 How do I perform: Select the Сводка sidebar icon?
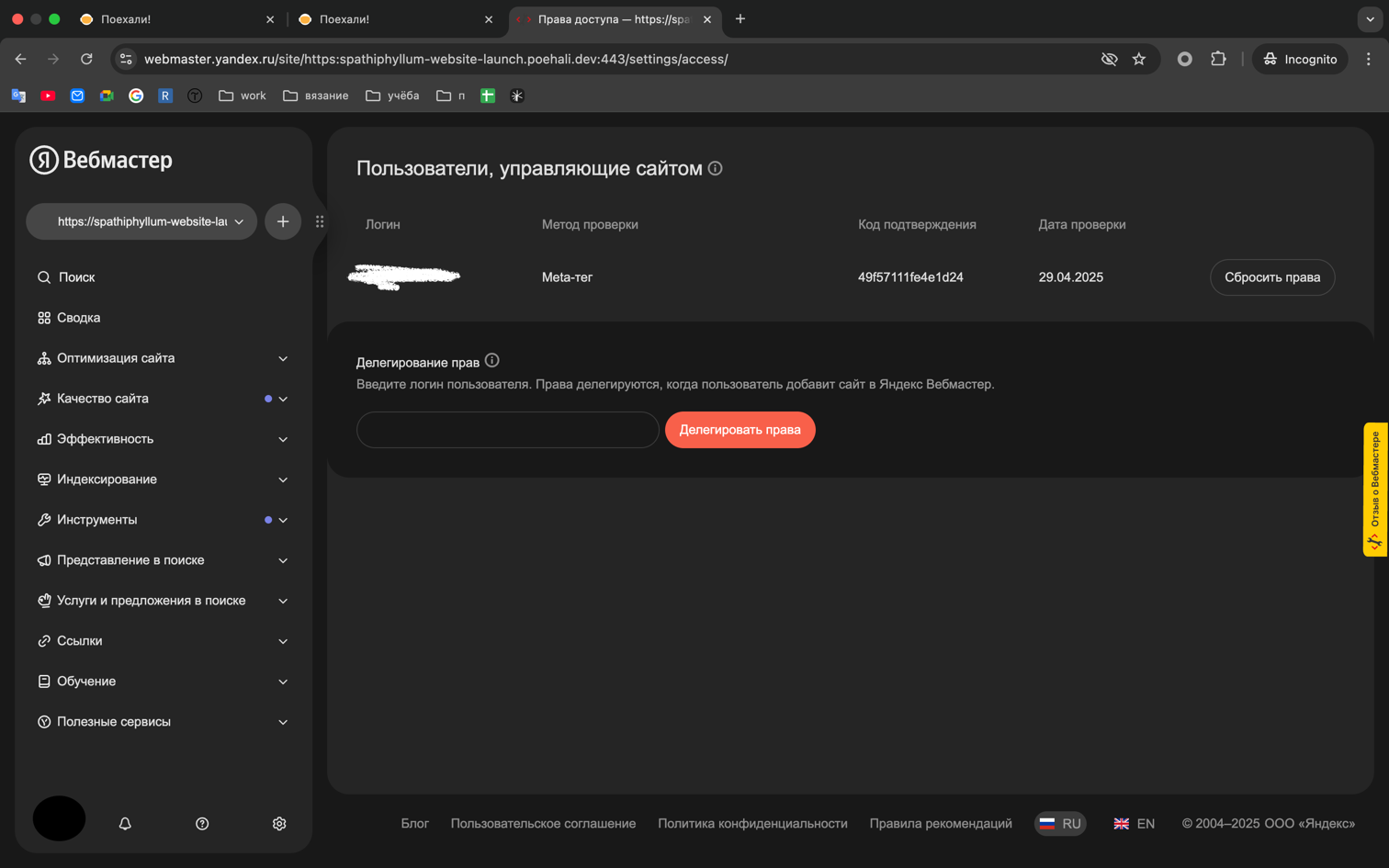point(43,317)
